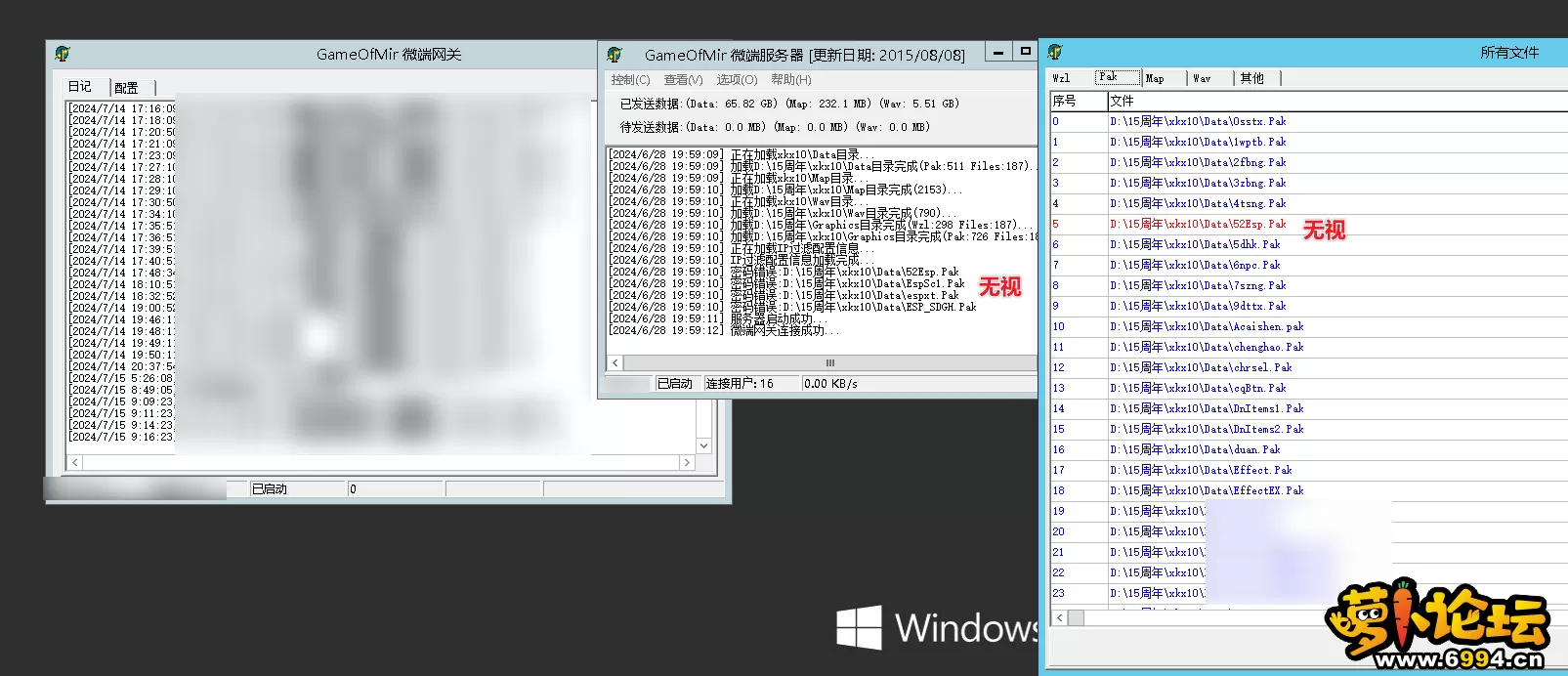Click log line 服务器启动成功
The width and height of the screenshot is (1568, 676).
tap(718, 319)
